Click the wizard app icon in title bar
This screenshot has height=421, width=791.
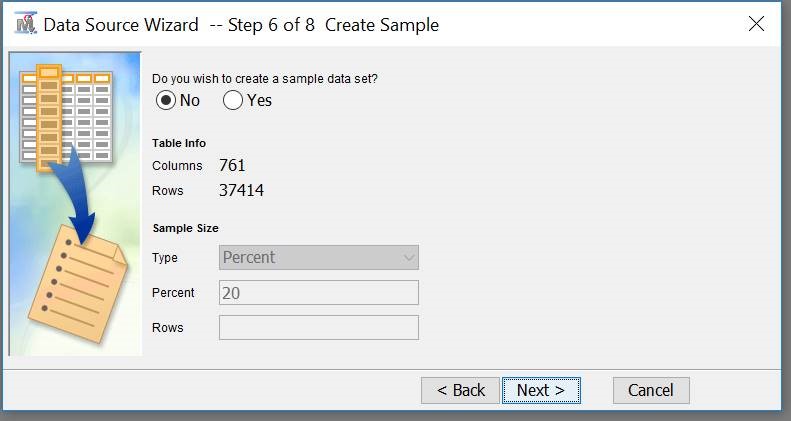pos(25,24)
